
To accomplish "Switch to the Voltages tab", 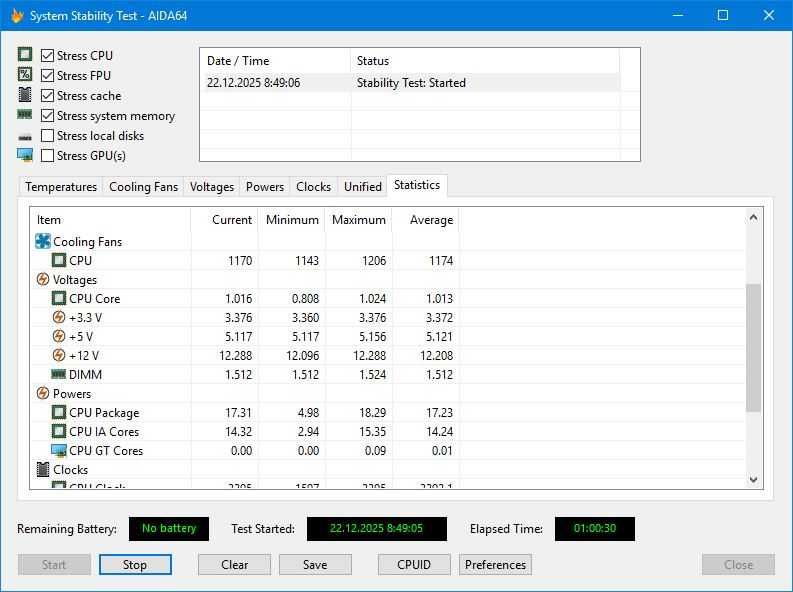I will [212, 187].
